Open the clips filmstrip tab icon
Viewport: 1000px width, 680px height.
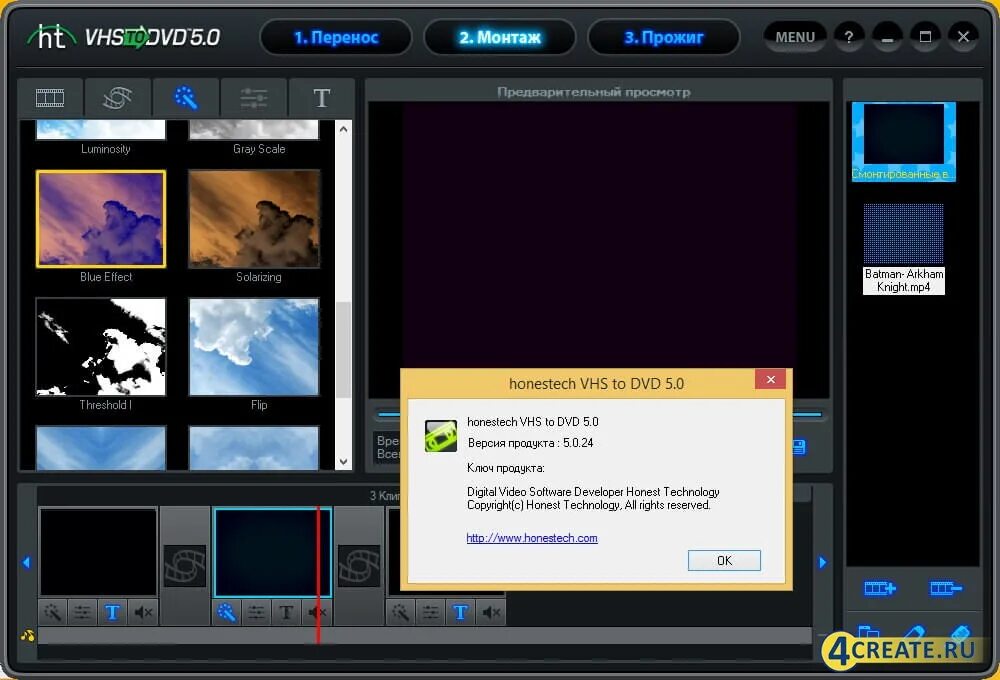[x=50, y=98]
